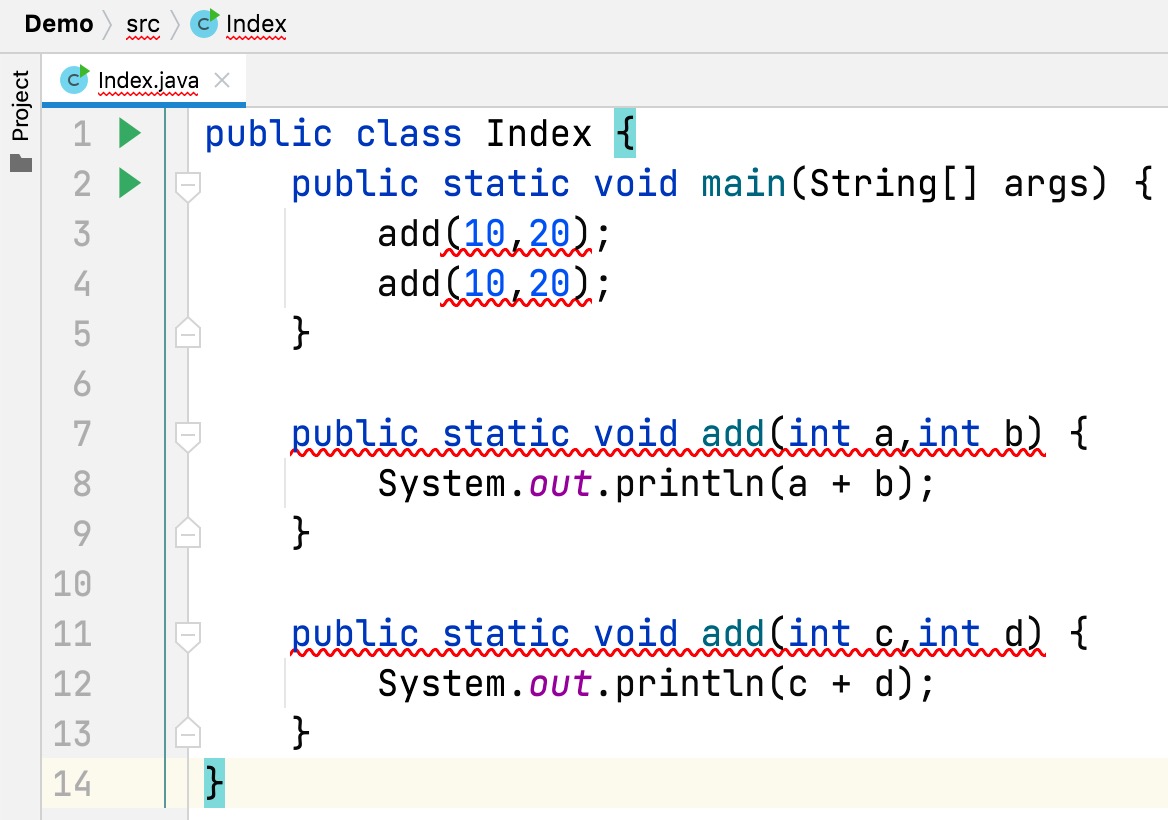Click the fold end marker on line 5
This screenshot has width=1168, height=820.
(x=187, y=334)
